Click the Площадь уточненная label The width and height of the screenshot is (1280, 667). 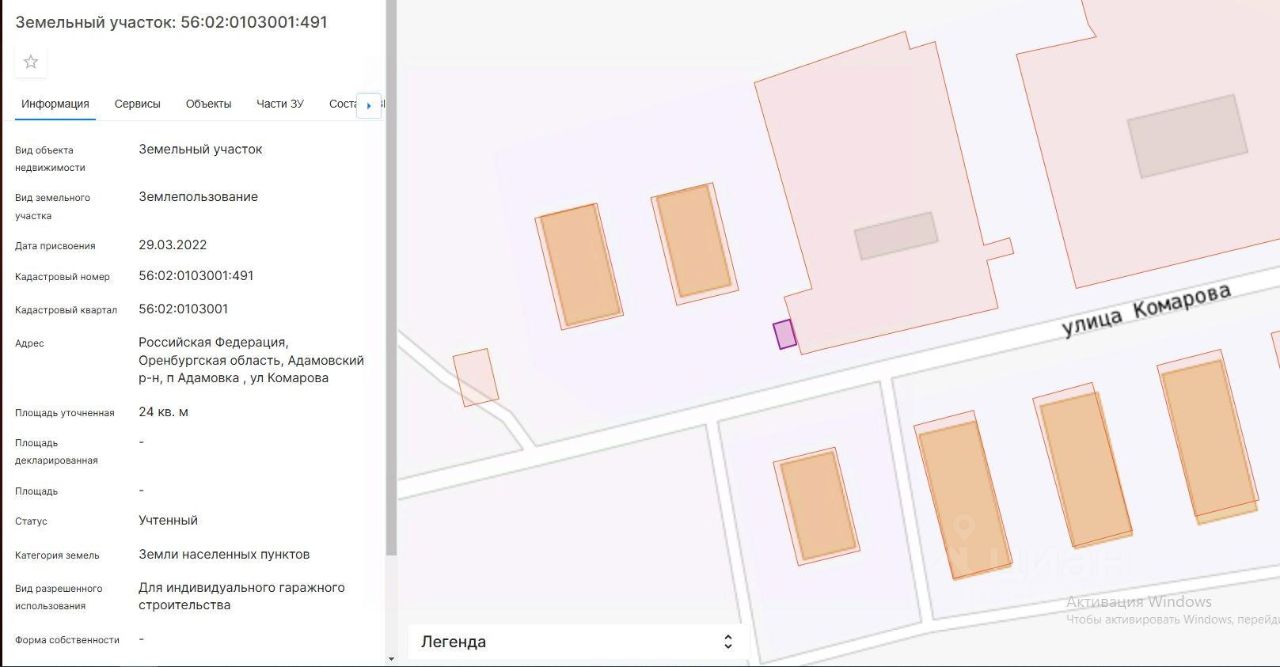point(64,413)
